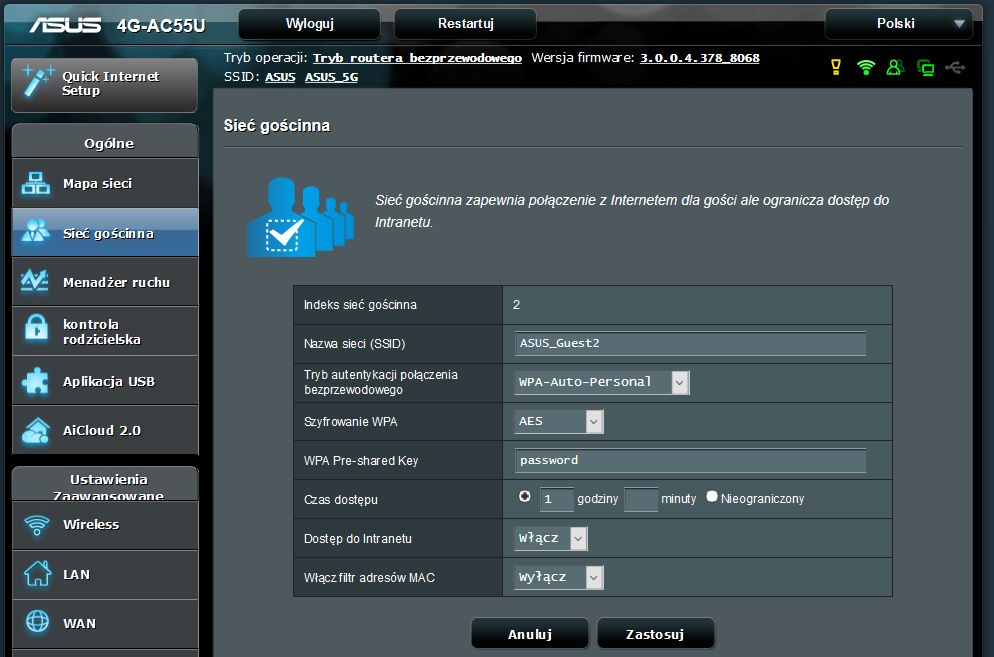Click the Quick Internet Setup wand icon

(x=37, y=82)
